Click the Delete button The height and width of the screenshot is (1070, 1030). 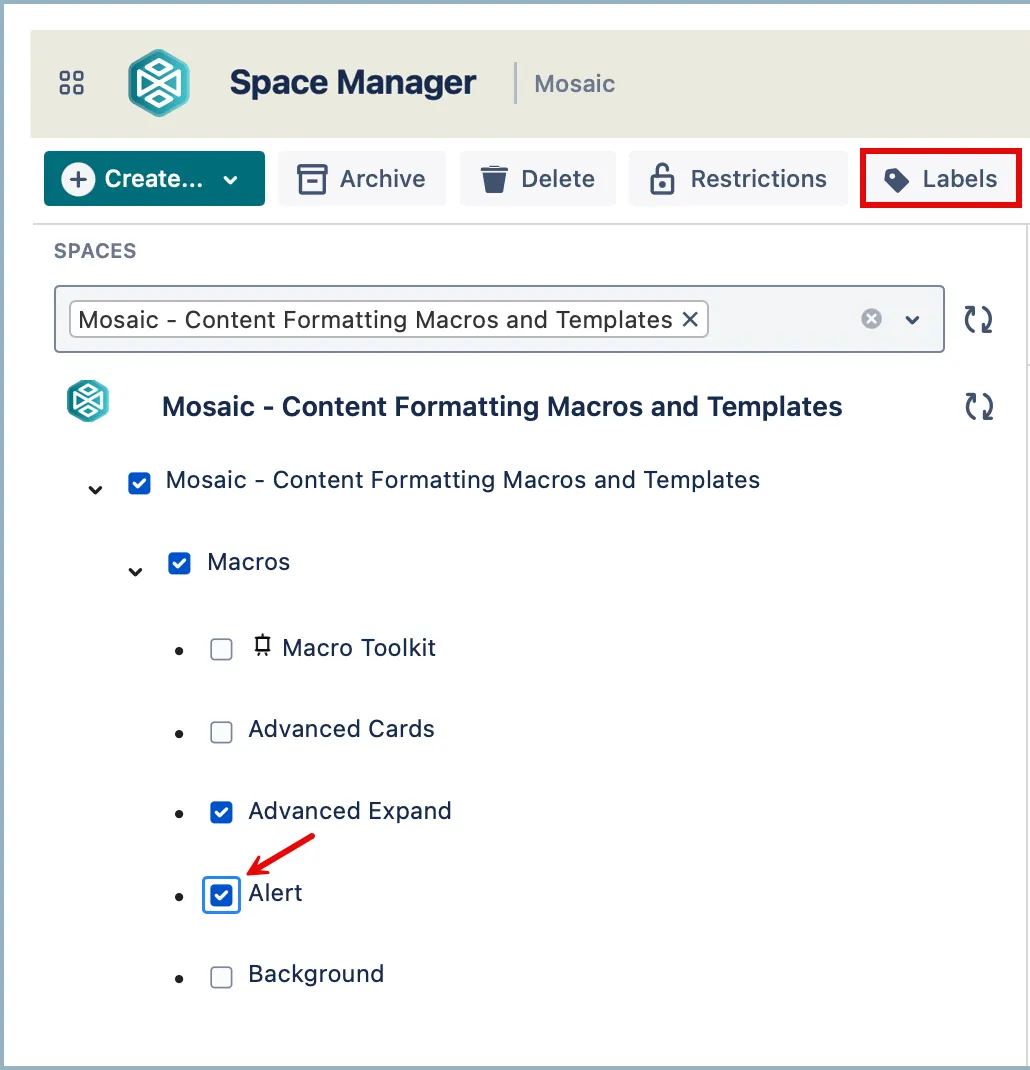(538, 179)
